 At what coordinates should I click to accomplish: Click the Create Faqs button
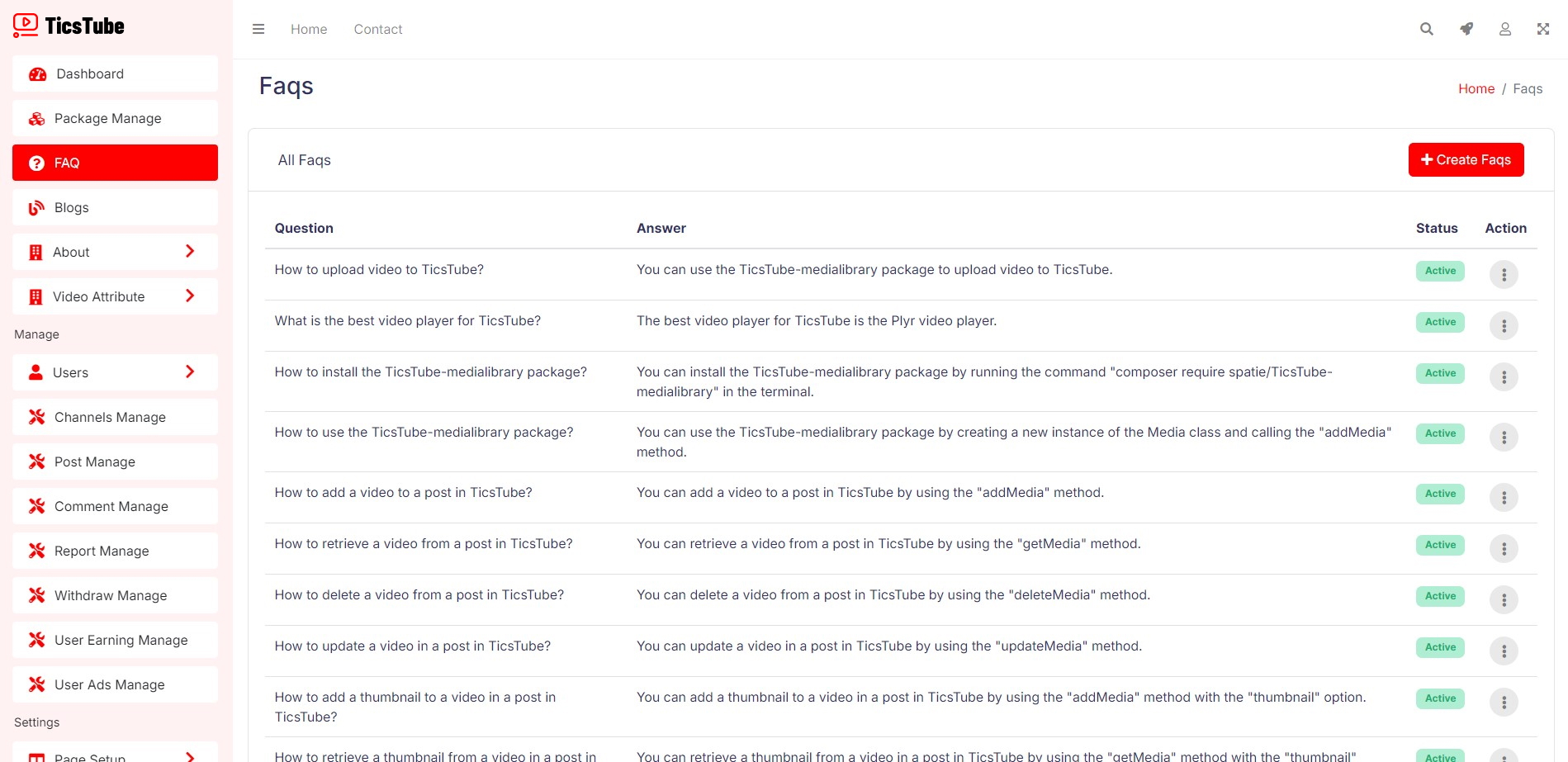(1465, 159)
